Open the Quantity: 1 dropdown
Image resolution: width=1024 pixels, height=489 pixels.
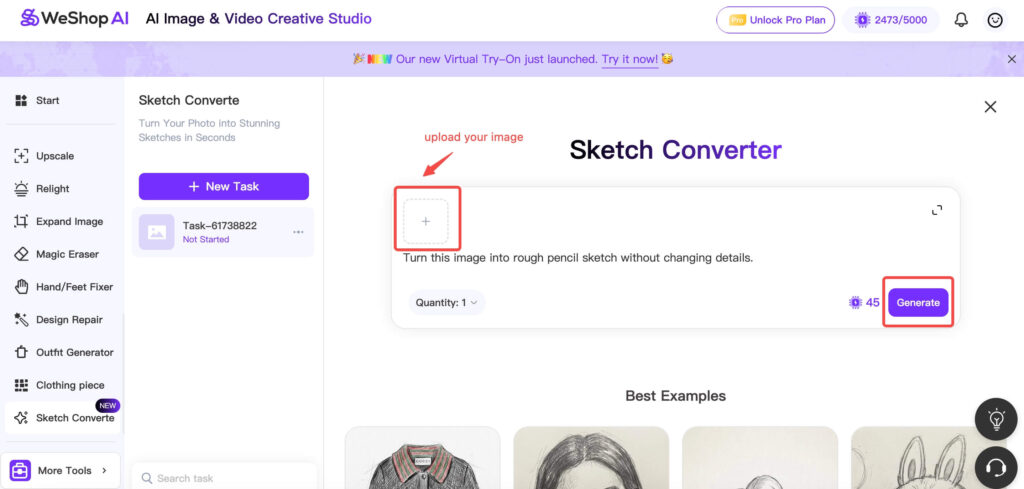coord(447,302)
